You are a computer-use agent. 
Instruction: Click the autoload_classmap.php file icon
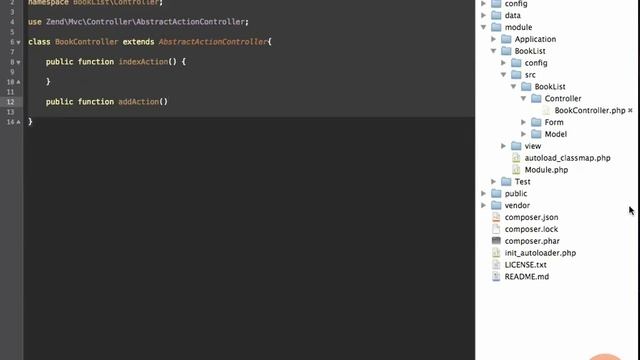516,158
